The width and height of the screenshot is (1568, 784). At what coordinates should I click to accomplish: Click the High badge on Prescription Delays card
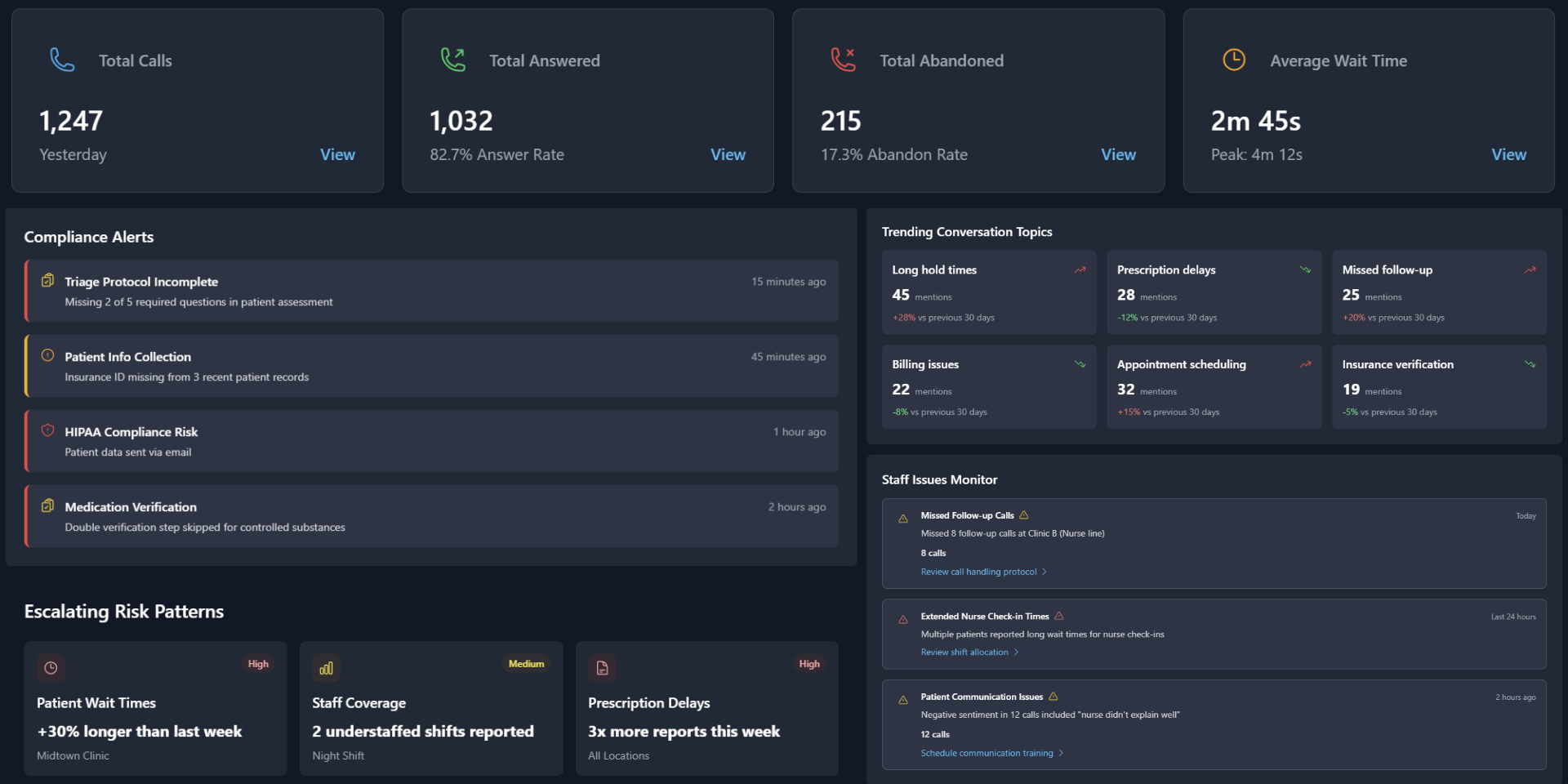809,664
